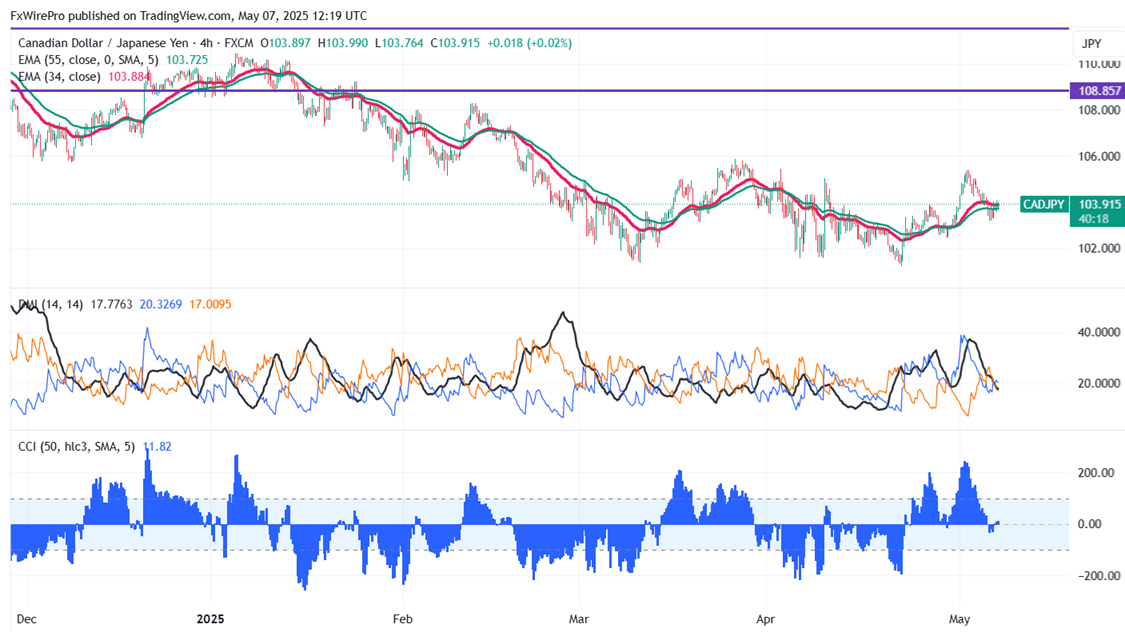The image size is (1125, 632).
Task: Click the Mar label on time axis
Action: [578, 619]
